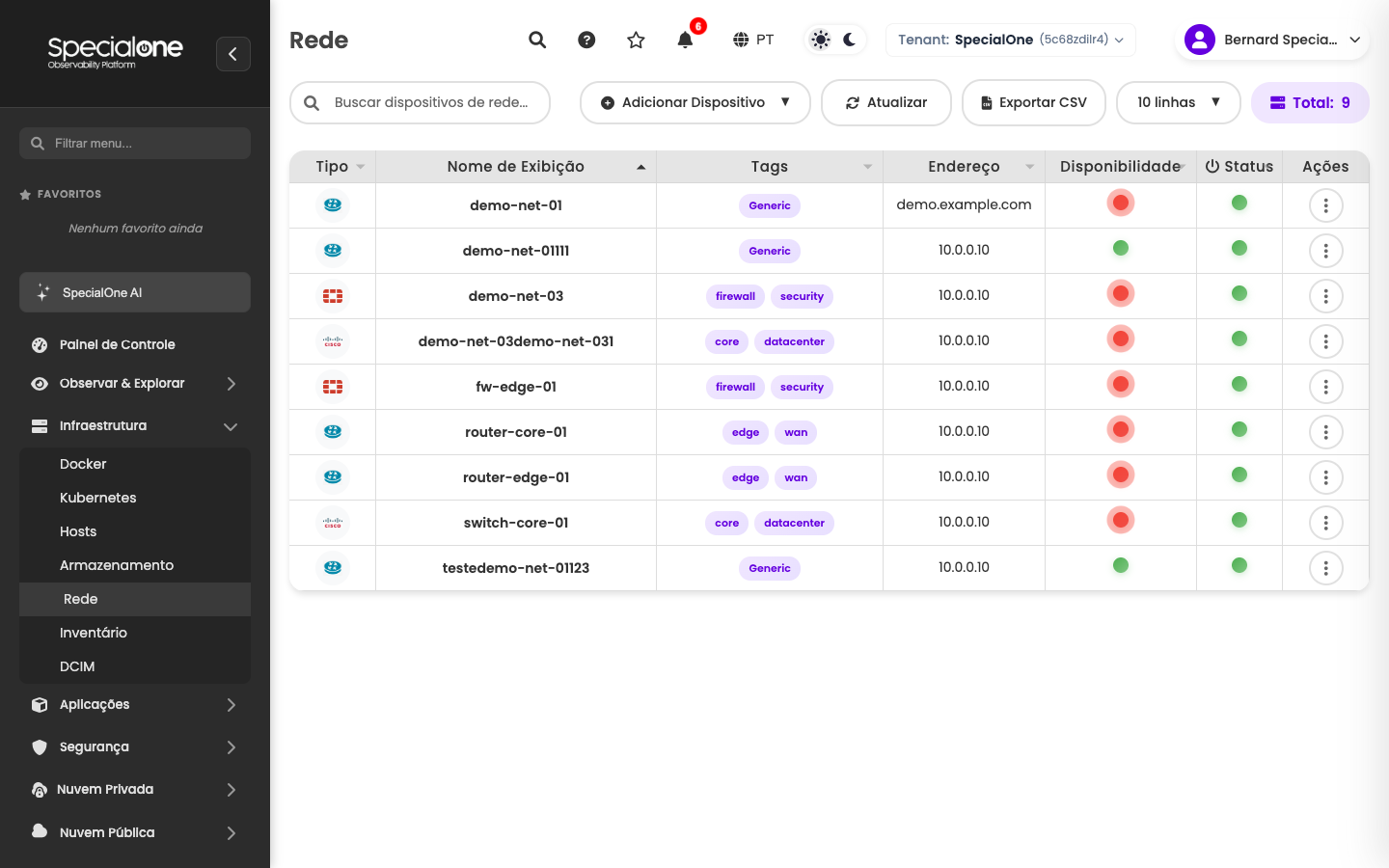Open actions menu for demo-net-03
The image size is (1389, 868).
1326,296
